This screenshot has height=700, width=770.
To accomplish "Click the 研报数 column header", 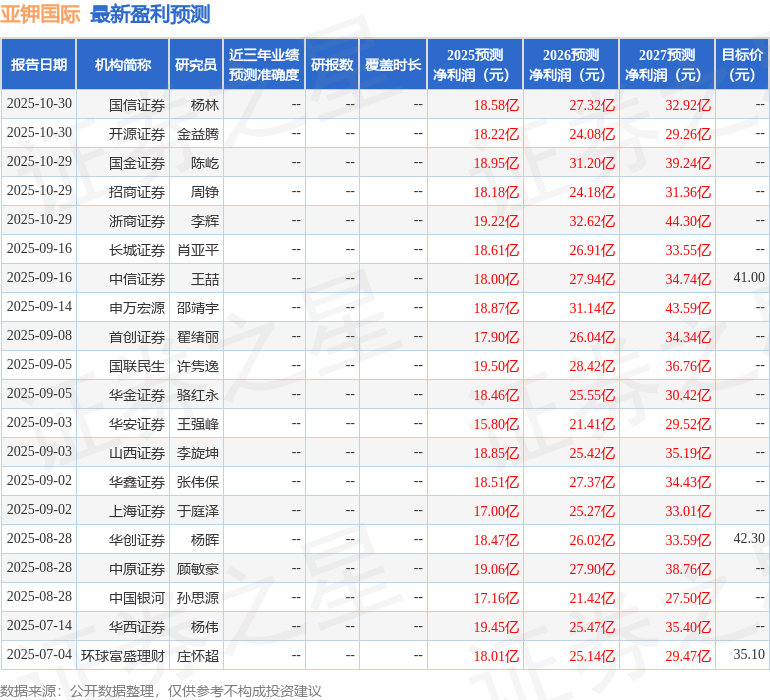I will [332, 65].
